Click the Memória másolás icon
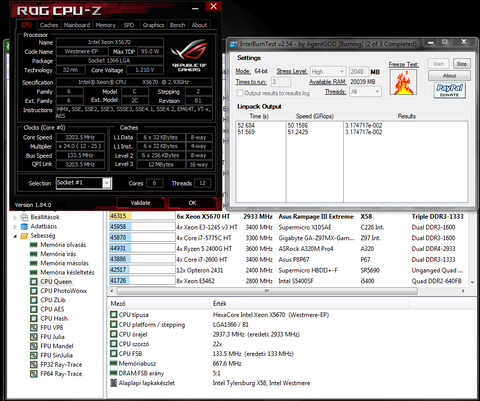Image resolution: width=480 pixels, height=401 pixels. tap(34, 263)
